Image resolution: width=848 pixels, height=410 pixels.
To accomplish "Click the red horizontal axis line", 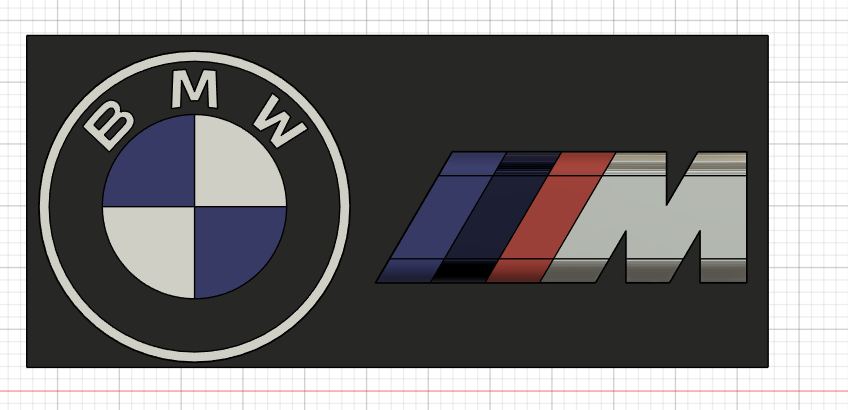I will click(x=424, y=391).
